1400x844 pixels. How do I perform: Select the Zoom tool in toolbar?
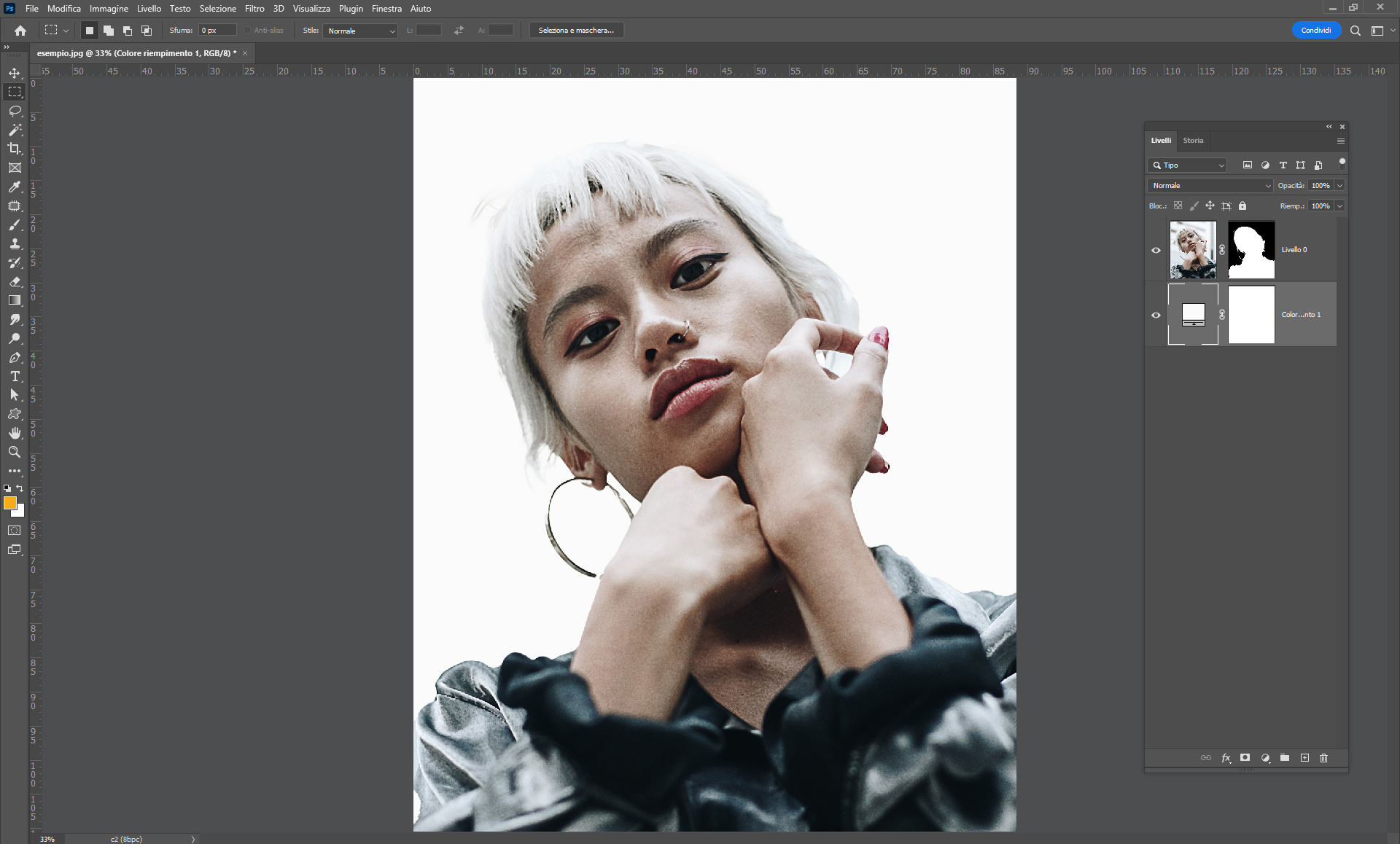15,452
